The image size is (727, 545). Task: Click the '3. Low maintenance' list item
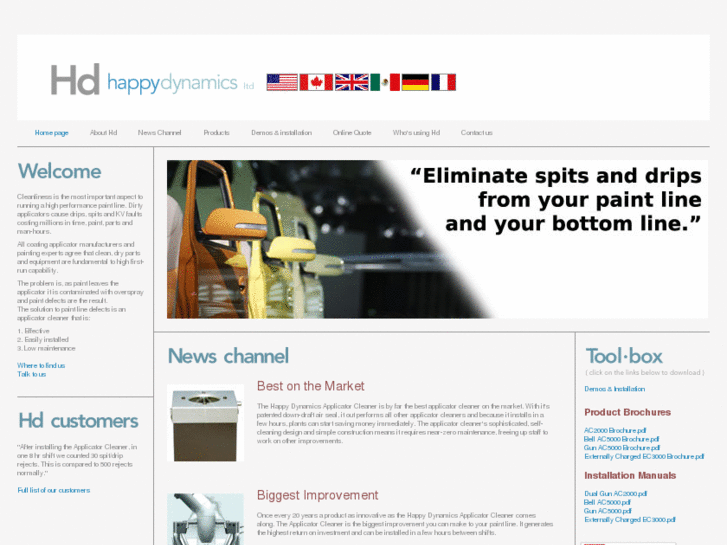[46, 348]
